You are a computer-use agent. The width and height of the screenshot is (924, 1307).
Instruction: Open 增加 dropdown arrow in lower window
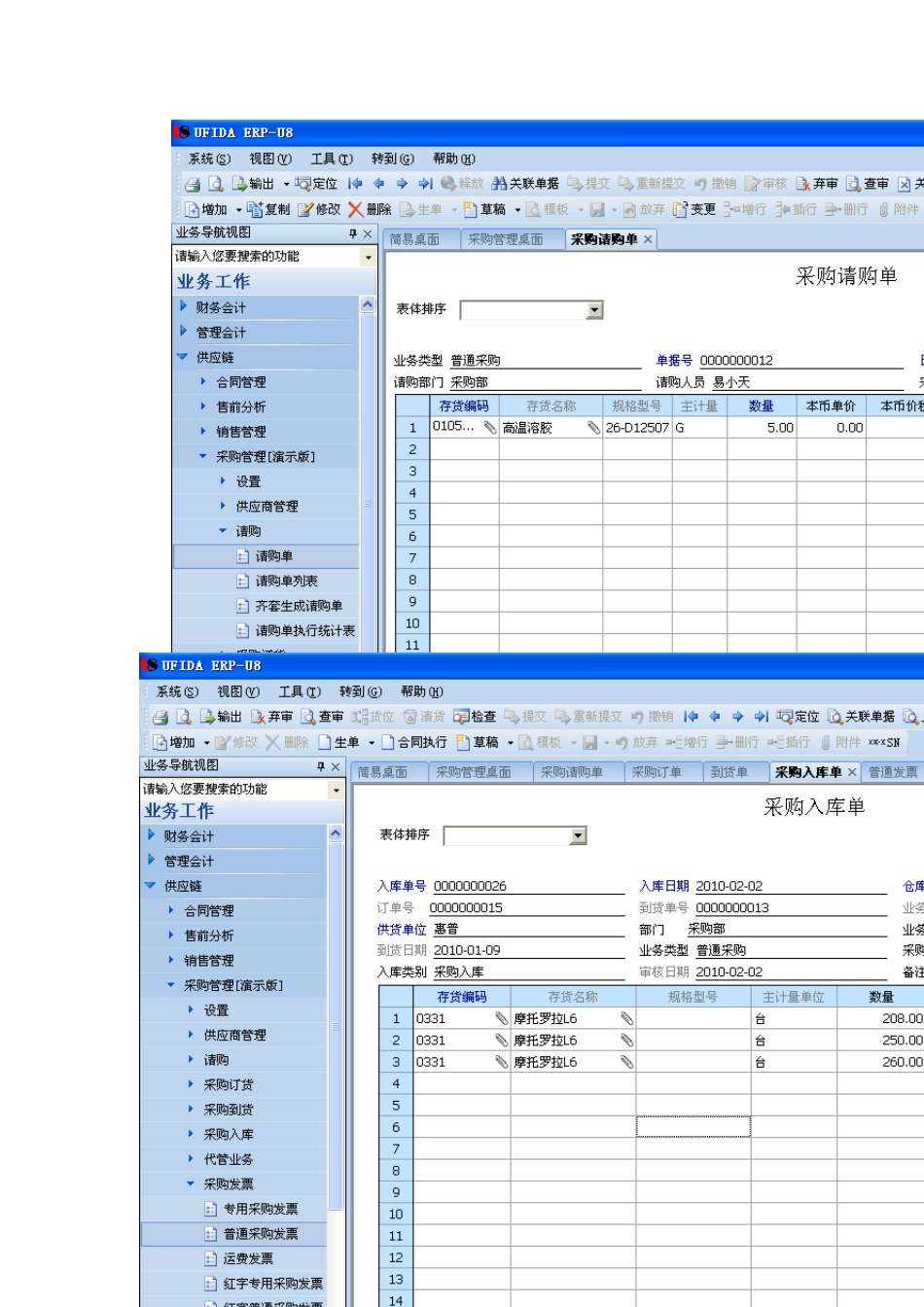207,743
